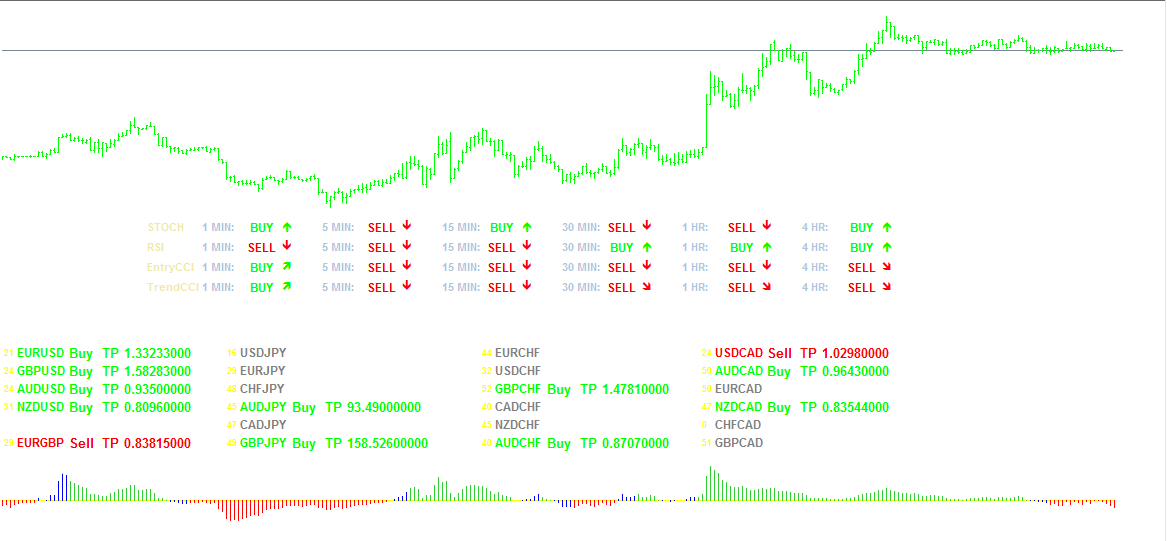Click the diagonal arrow beside TrendCCI 4 HR SELL
1167x541 pixels.
click(x=887, y=286)
